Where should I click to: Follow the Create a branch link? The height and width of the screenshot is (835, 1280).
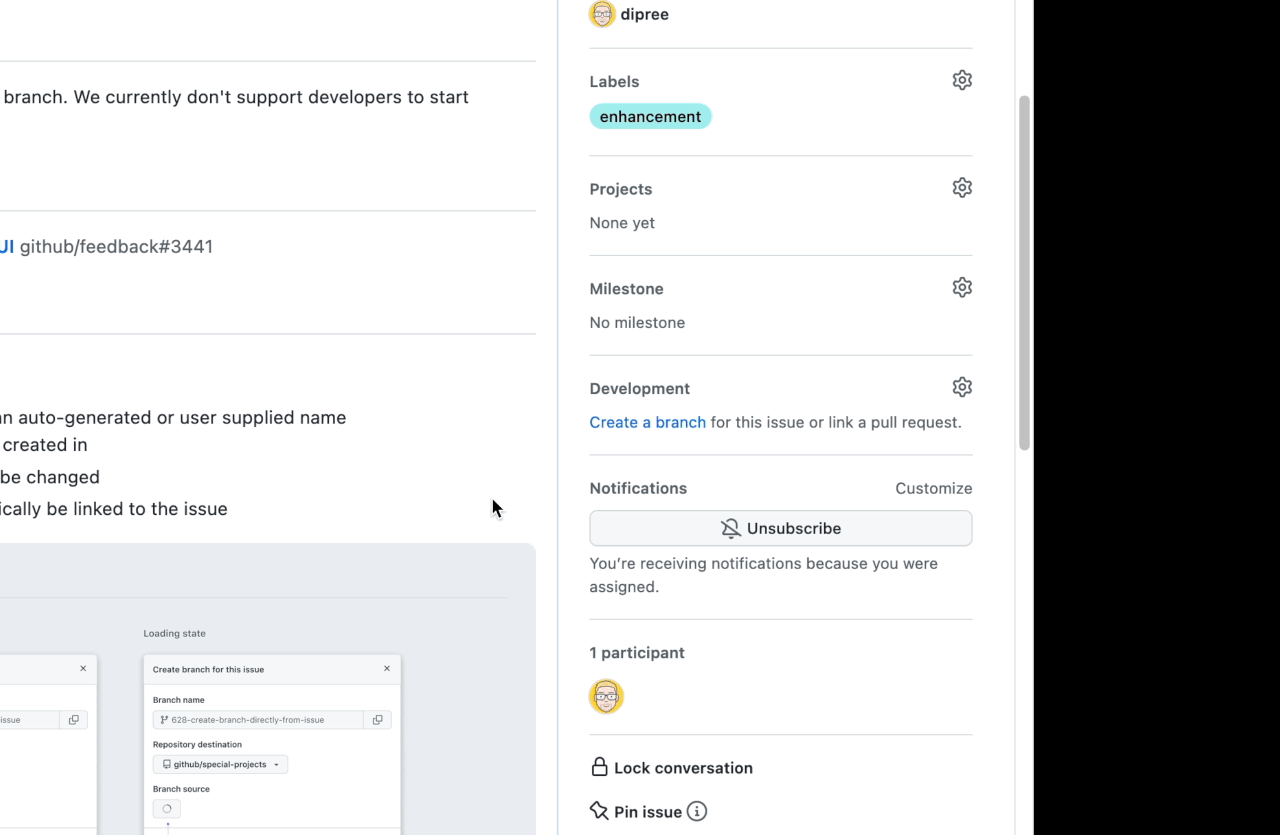(x=647, y=422)
